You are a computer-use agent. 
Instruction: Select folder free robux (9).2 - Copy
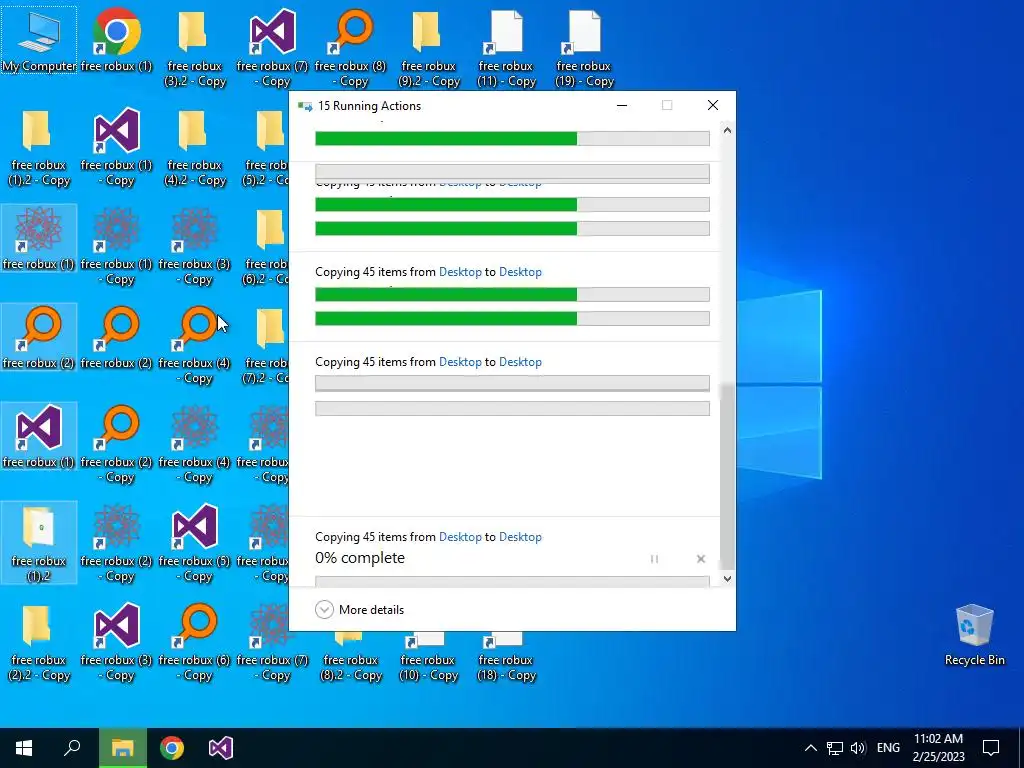coord(429,48)
